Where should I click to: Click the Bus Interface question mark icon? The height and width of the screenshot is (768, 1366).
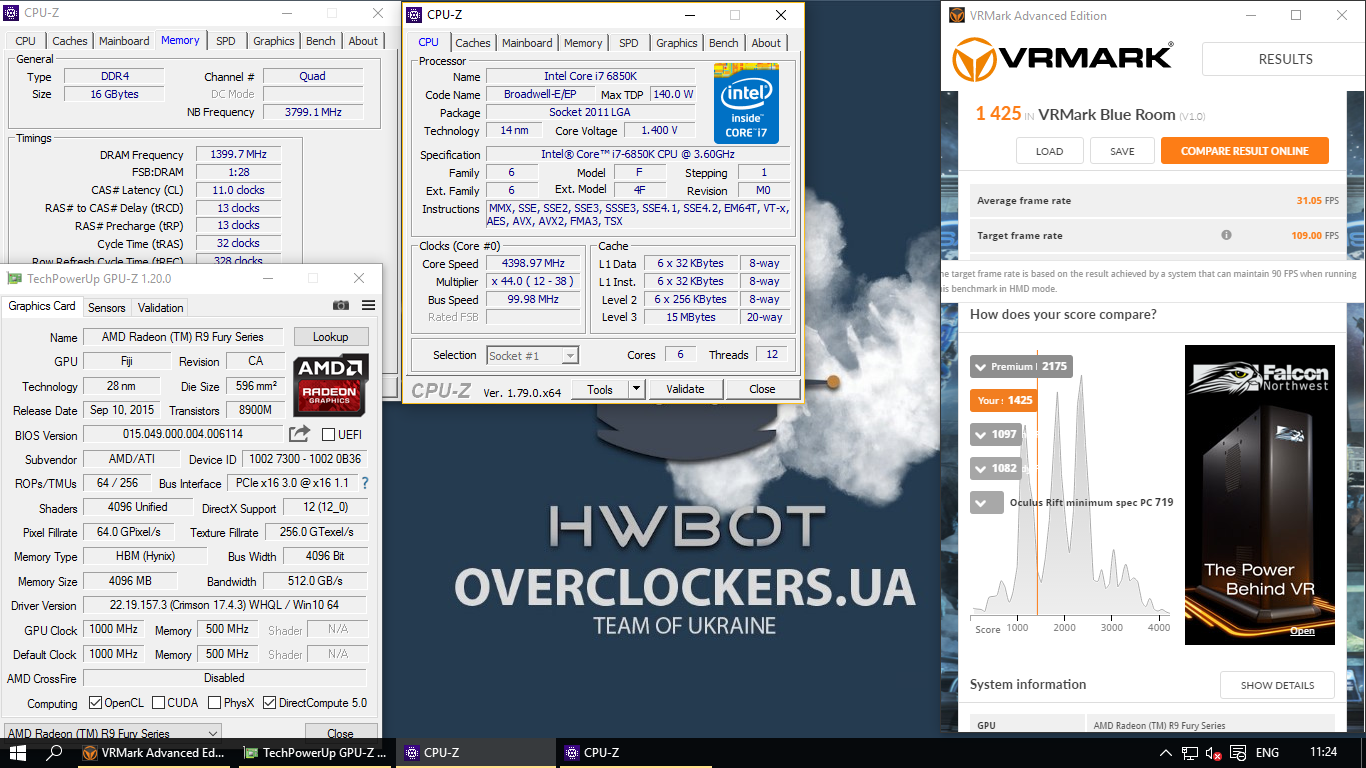coord(365,483)
